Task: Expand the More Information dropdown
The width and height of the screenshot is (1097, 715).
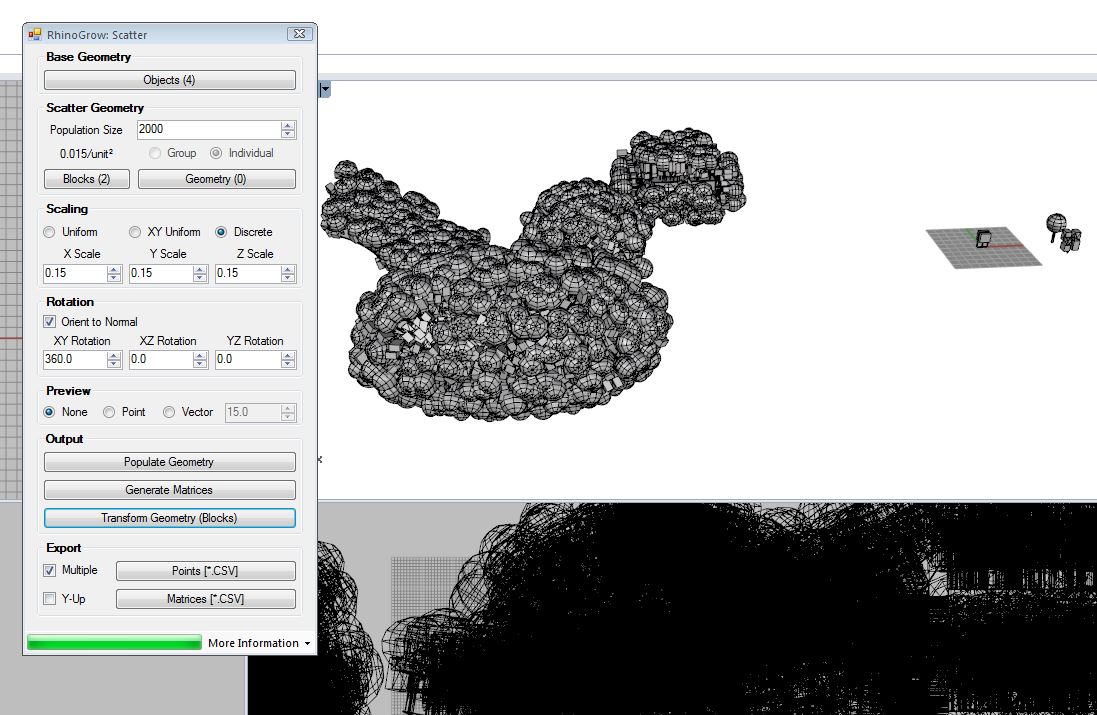Action: [259, 643]
